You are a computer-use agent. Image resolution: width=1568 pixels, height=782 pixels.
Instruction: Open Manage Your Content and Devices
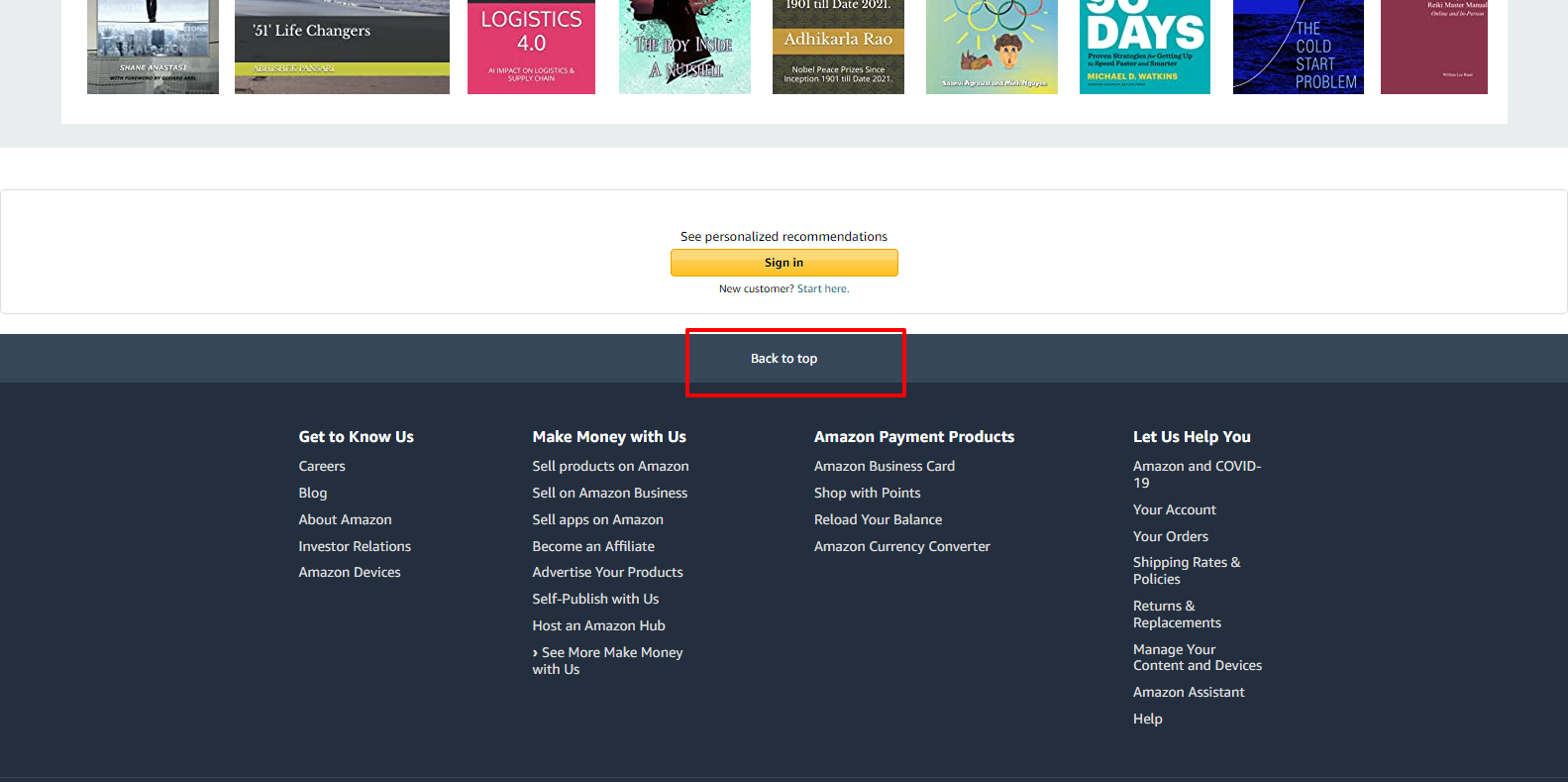1198,657
